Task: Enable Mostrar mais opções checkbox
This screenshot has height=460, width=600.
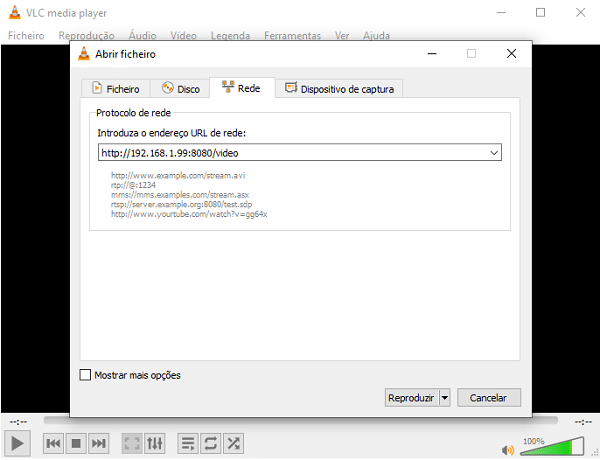Action: coord(85,375)
